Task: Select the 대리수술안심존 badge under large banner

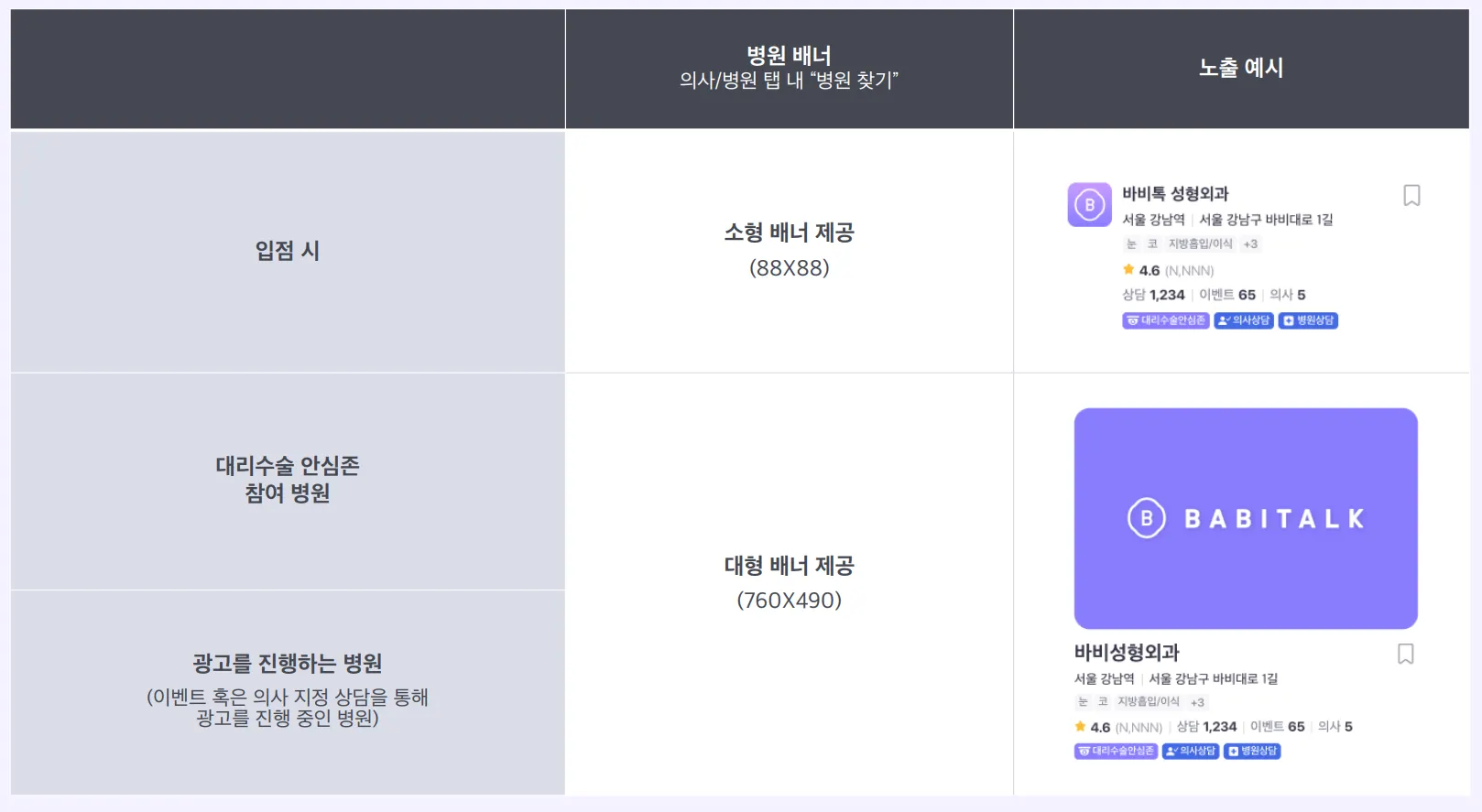Action: pos(1116,751)
